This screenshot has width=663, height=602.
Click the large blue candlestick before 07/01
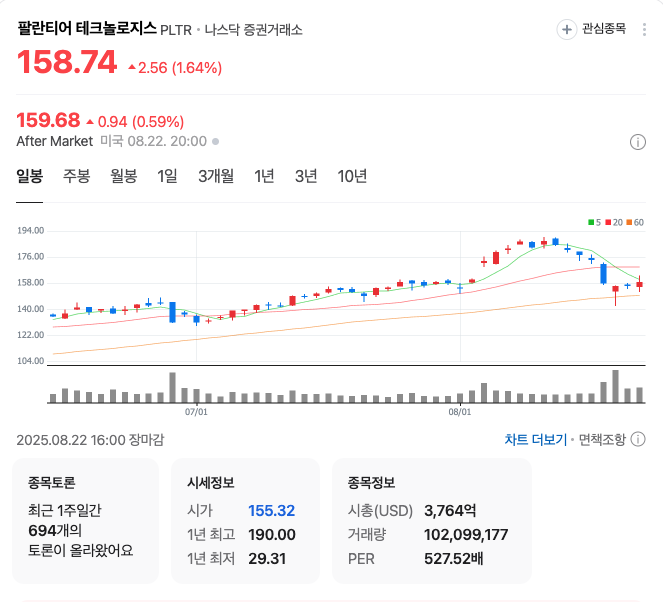coord(173,312)
